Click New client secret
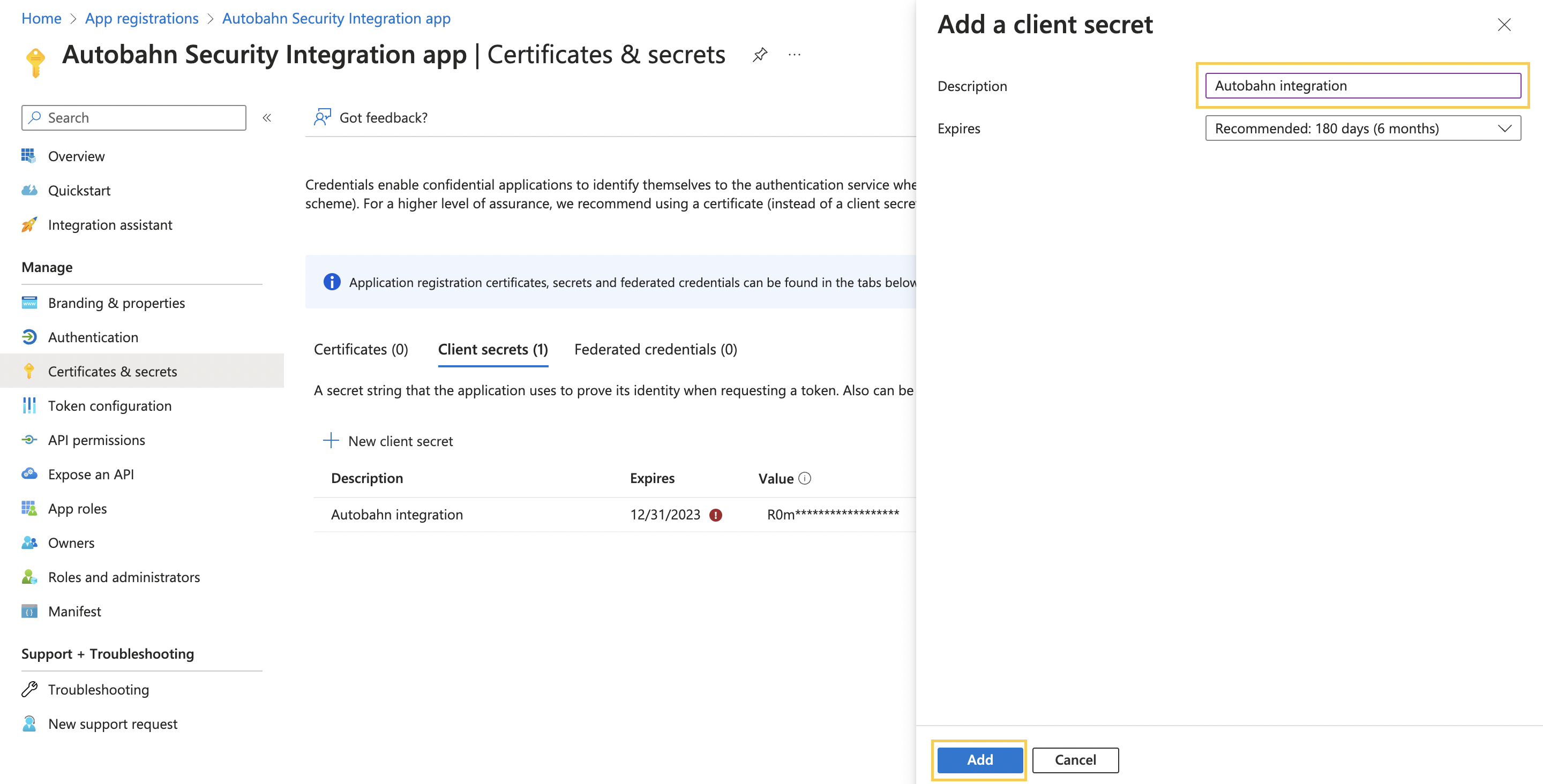Viewport: 1543px width, 784px height. tap(388, 441)
